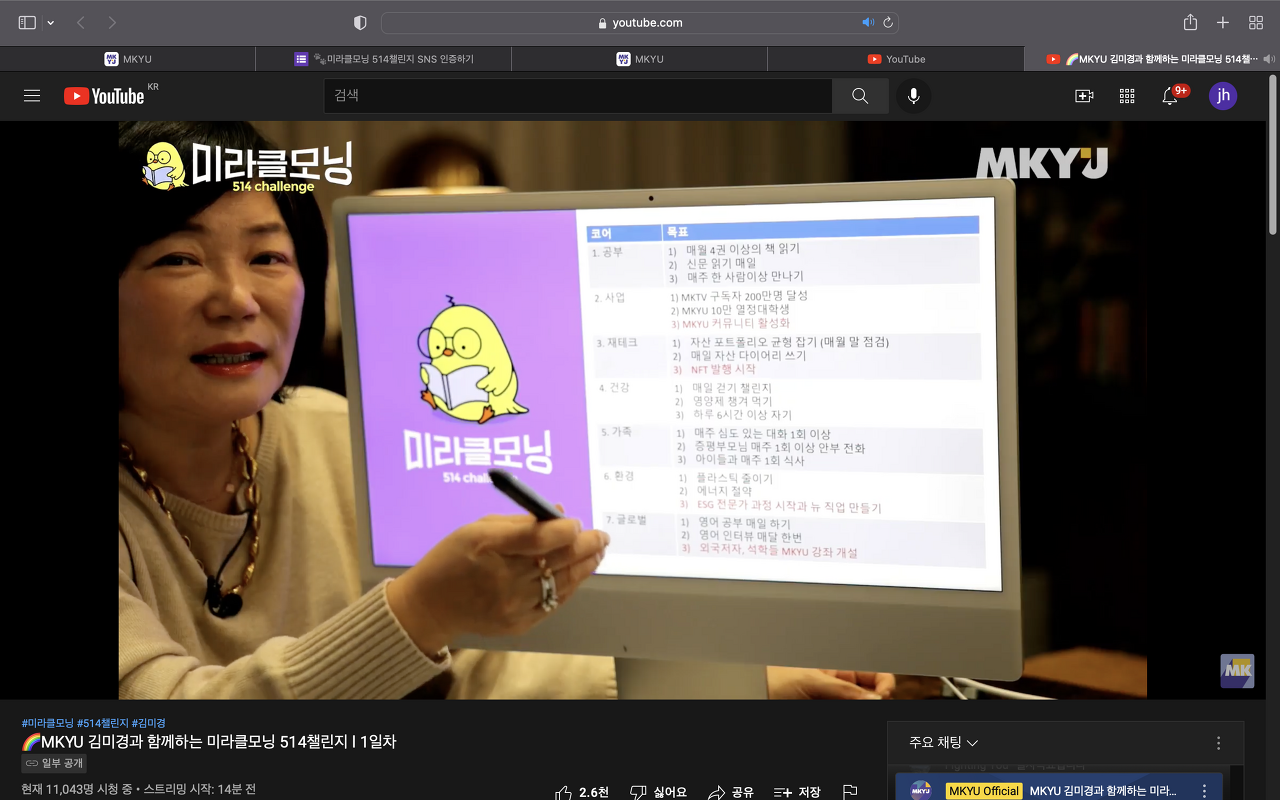
Task: Switch to the YouTube tab
Action: pyautogui.click(x=896, y=59)
